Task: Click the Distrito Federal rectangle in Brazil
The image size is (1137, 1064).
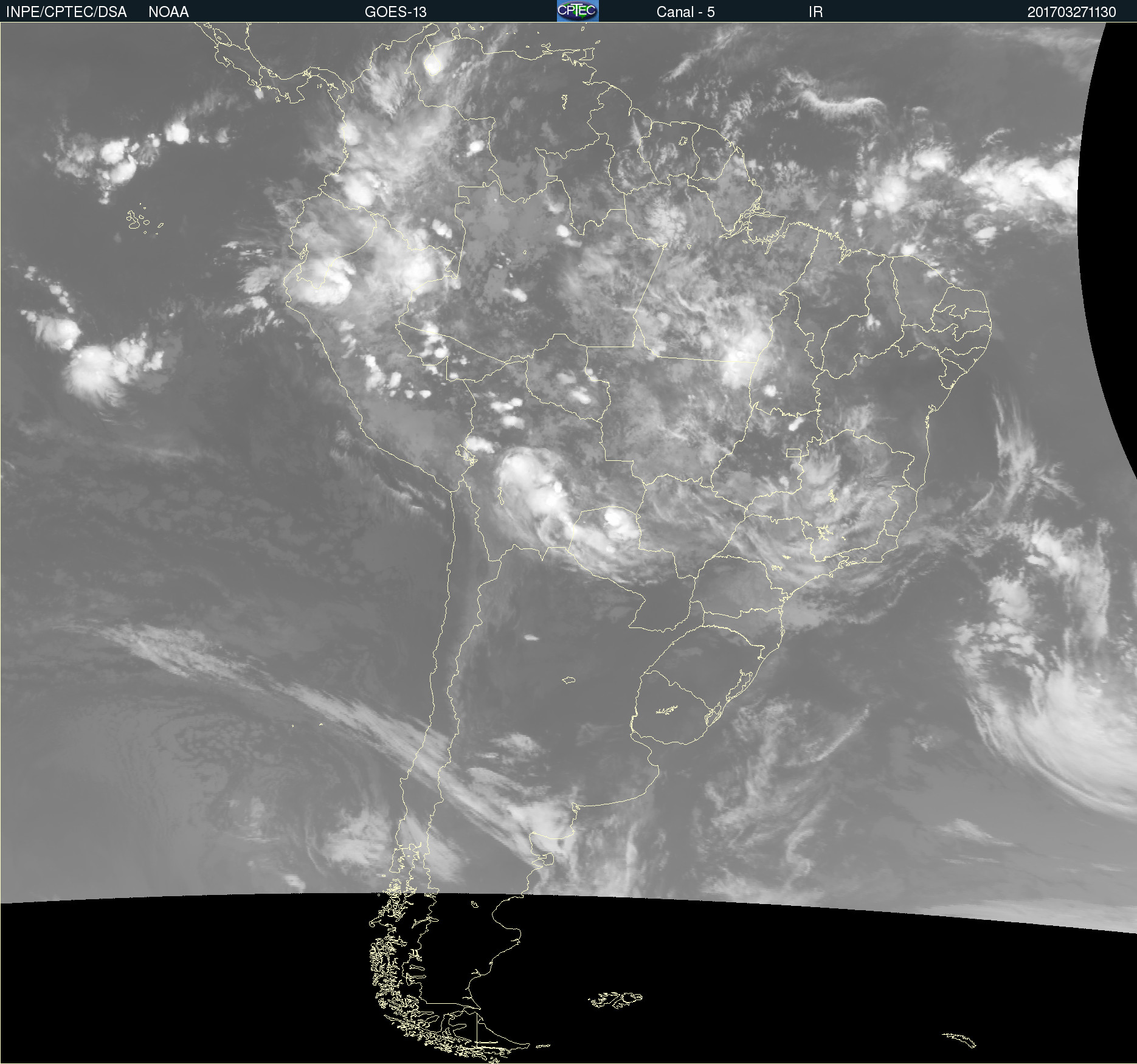Action: (793, 452)
